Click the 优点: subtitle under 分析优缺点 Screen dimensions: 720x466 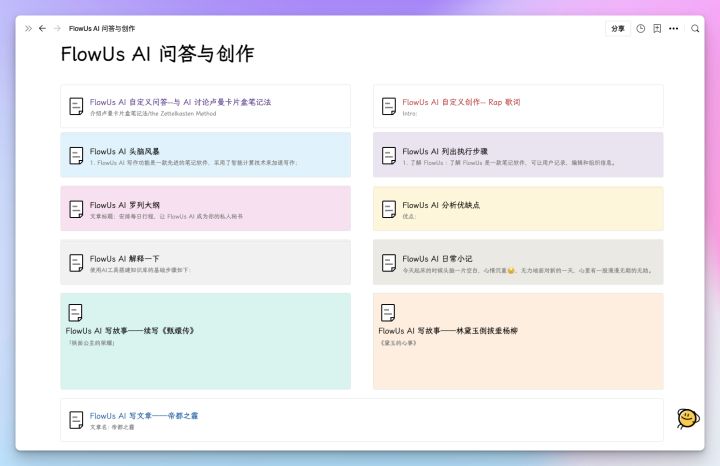coord(409,216)
